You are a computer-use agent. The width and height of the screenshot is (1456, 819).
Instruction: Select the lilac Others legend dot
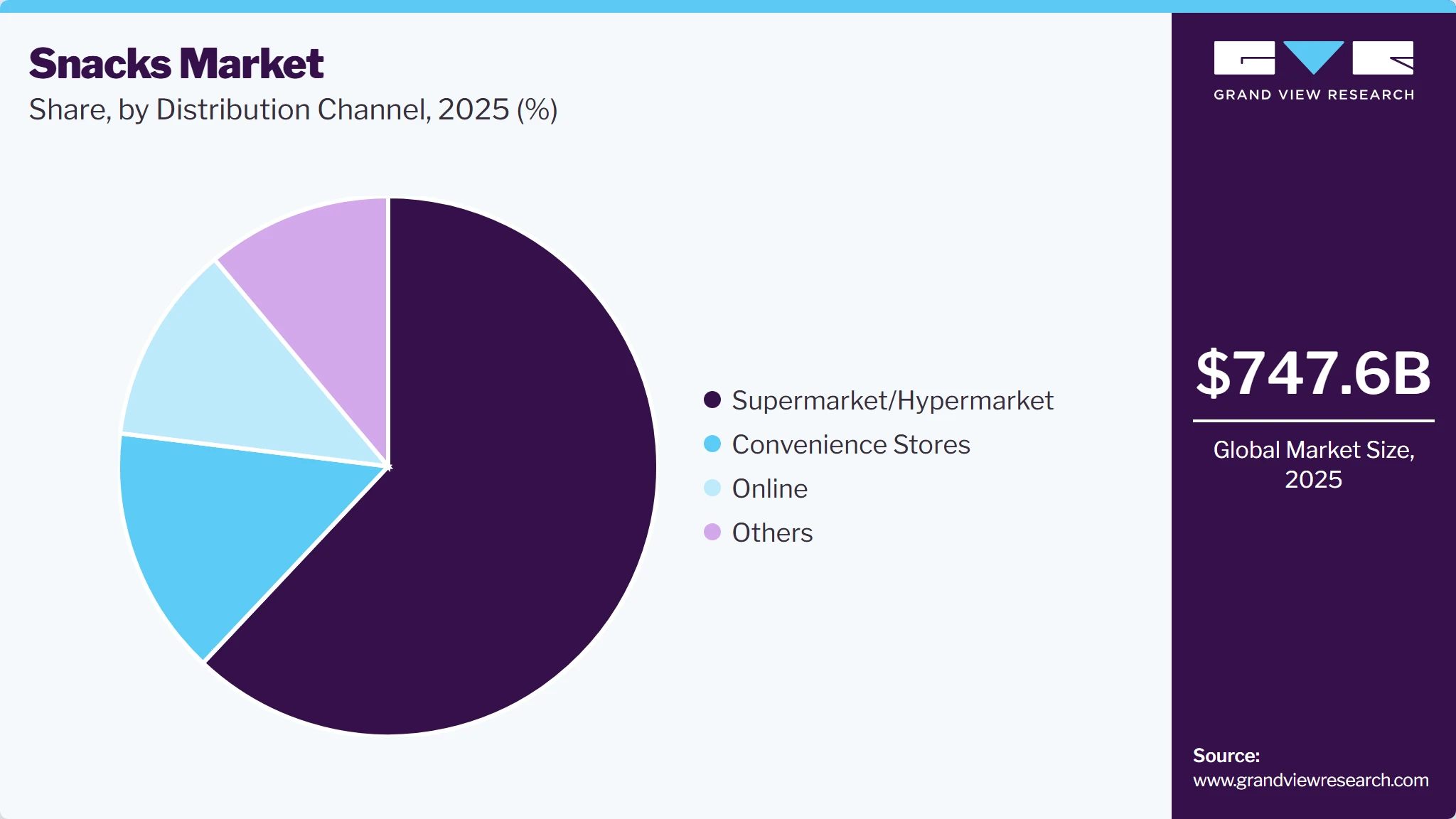[712, 532]
